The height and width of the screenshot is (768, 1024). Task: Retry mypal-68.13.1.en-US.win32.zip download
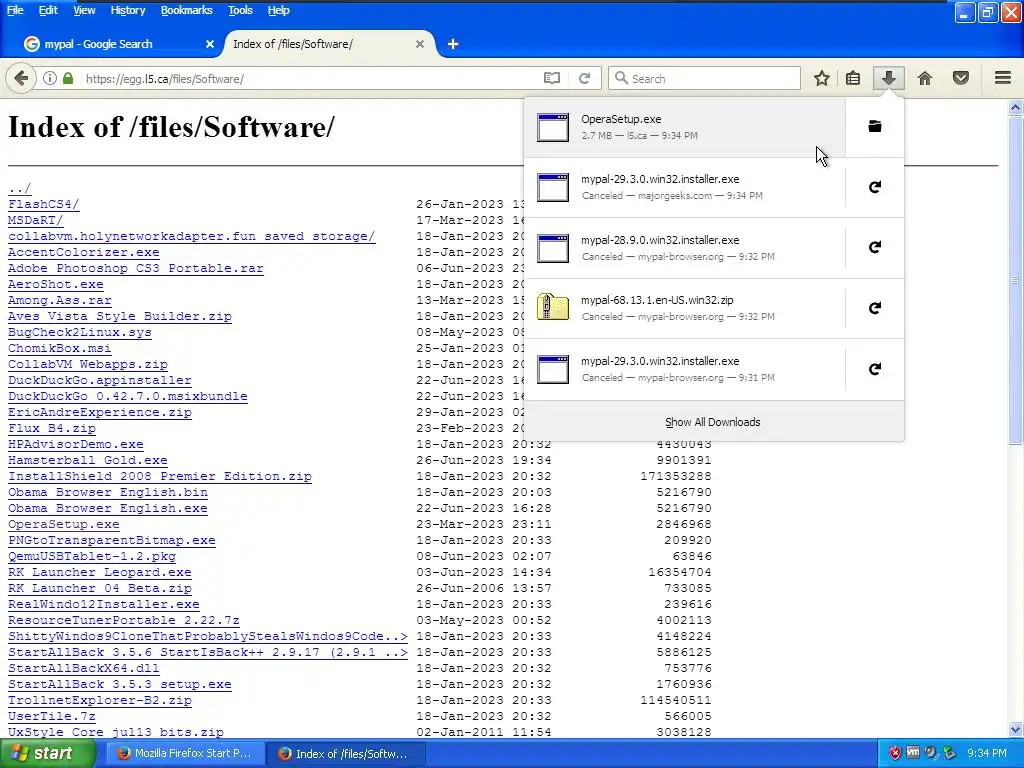point(875,308)
